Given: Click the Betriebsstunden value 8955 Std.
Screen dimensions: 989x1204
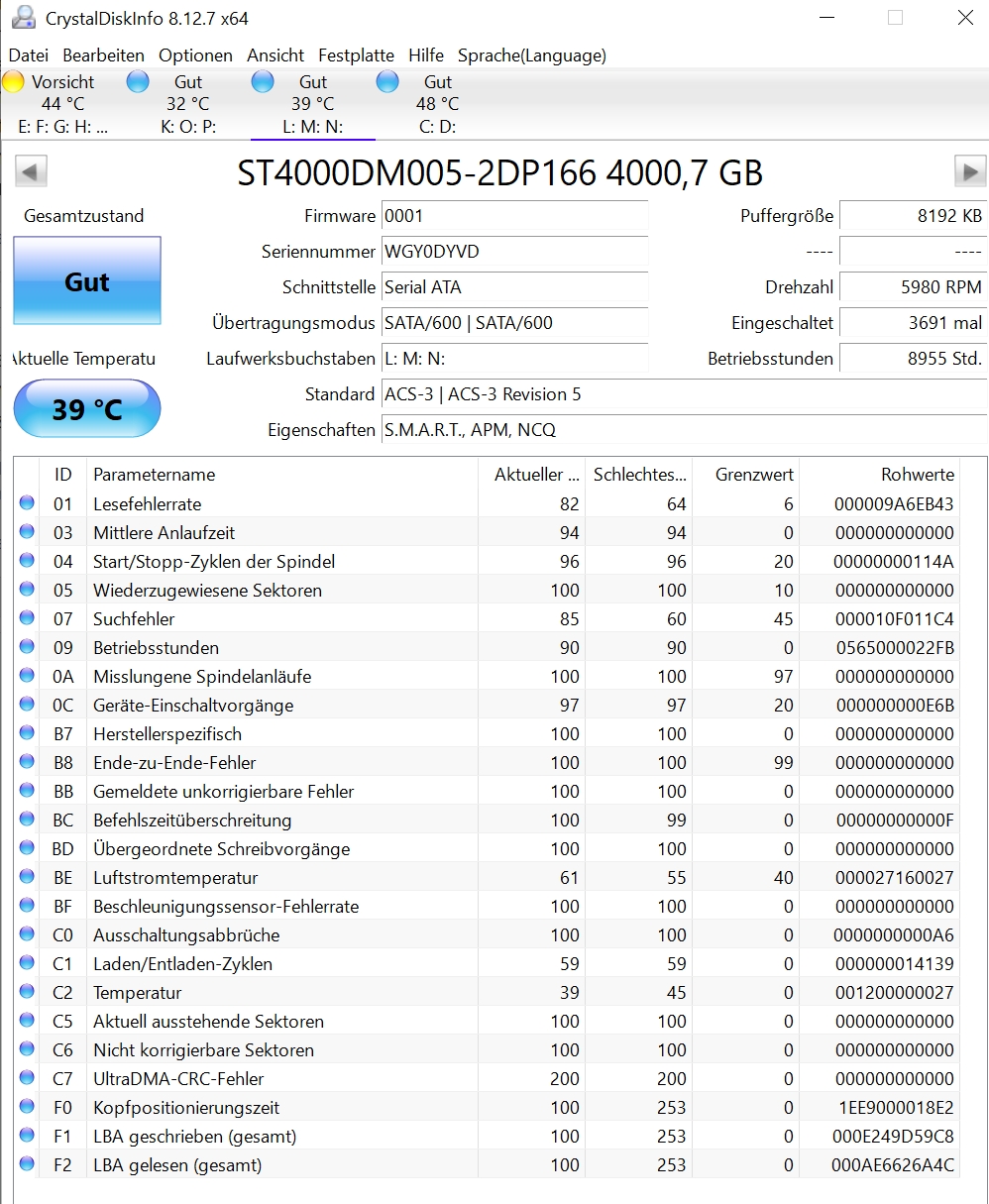Looking at the screenshot, I should [913, 359].
